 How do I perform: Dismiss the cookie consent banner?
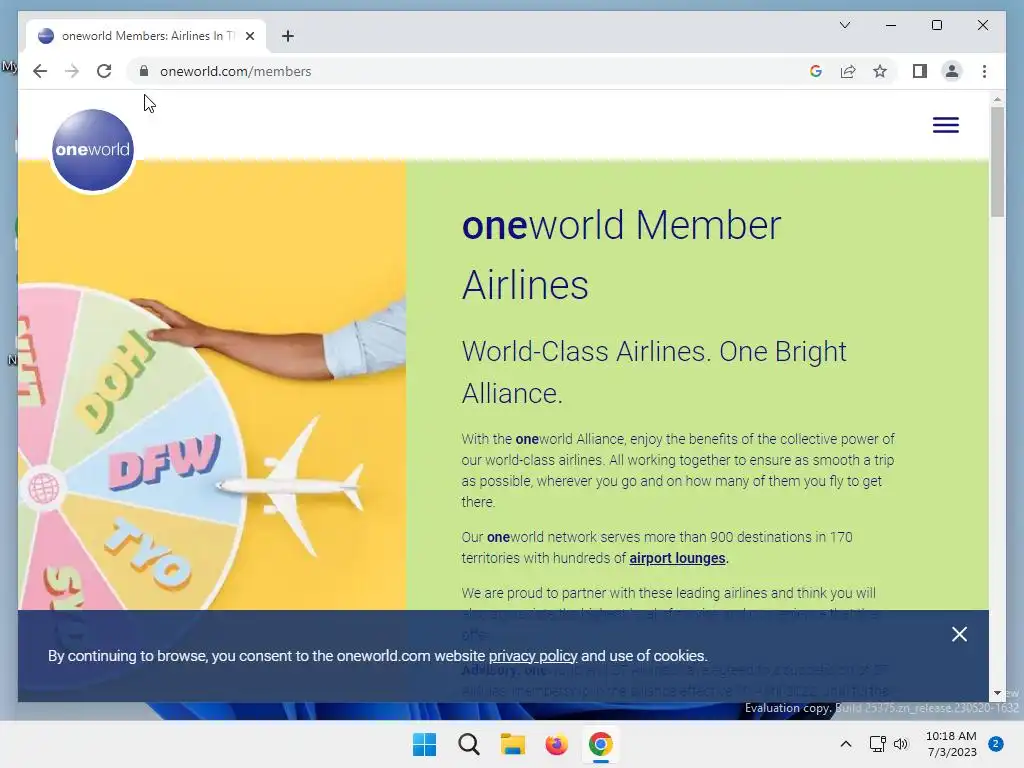[959, 634]
